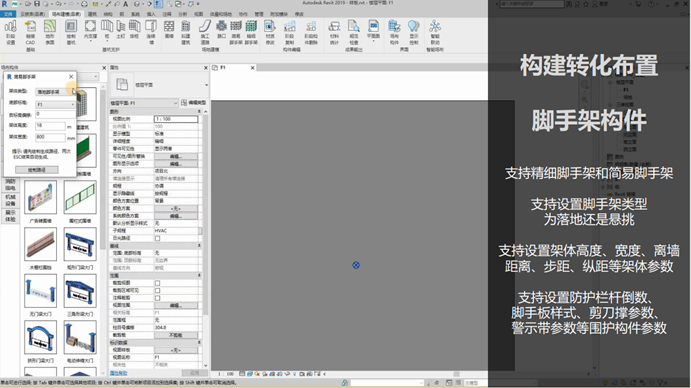
Task: Expand the 底部标高 F1 dropdown
Action: [56, 104]
